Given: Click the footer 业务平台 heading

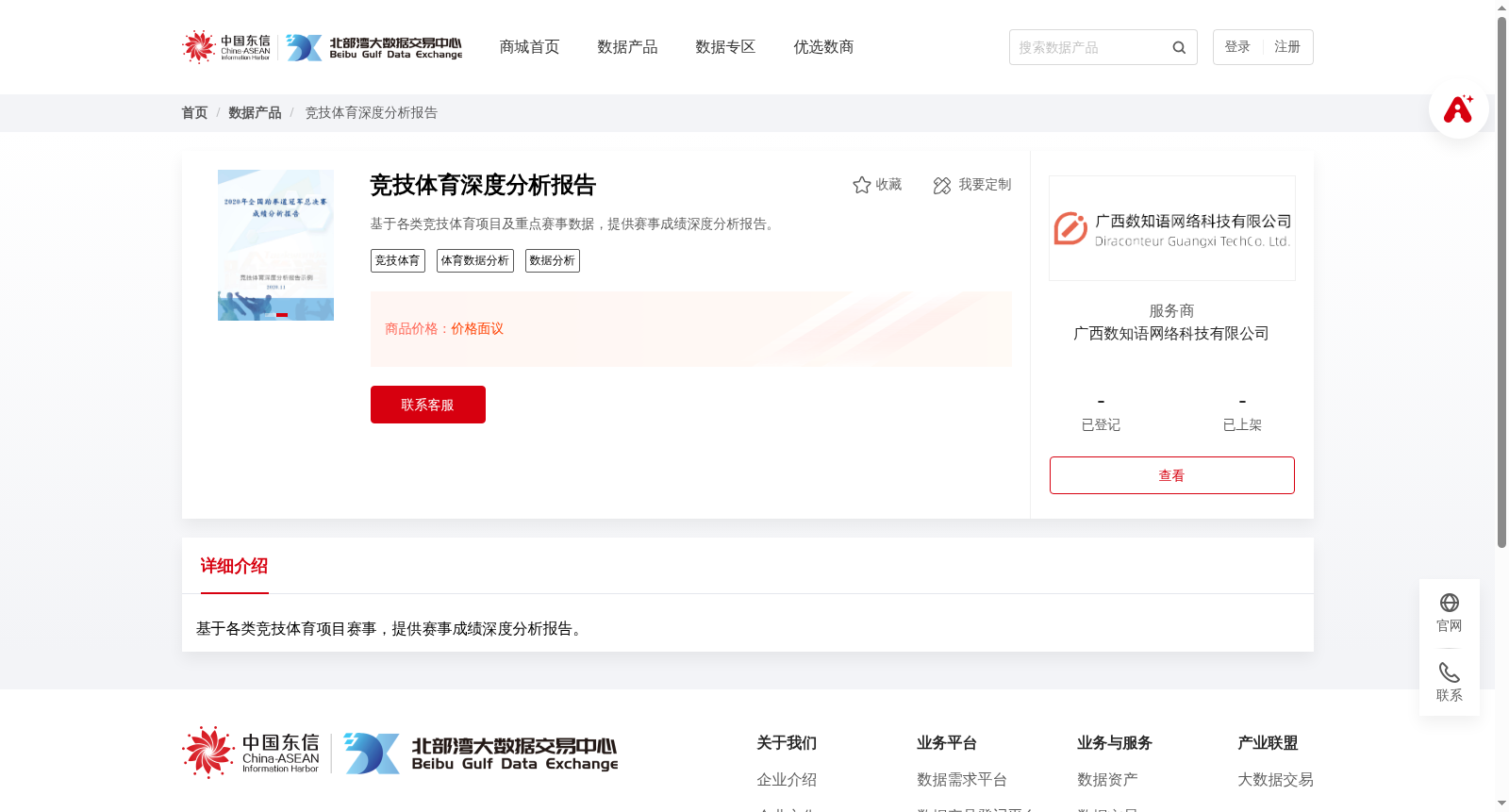Looking at the screenshot, I should tap(947, 743).
